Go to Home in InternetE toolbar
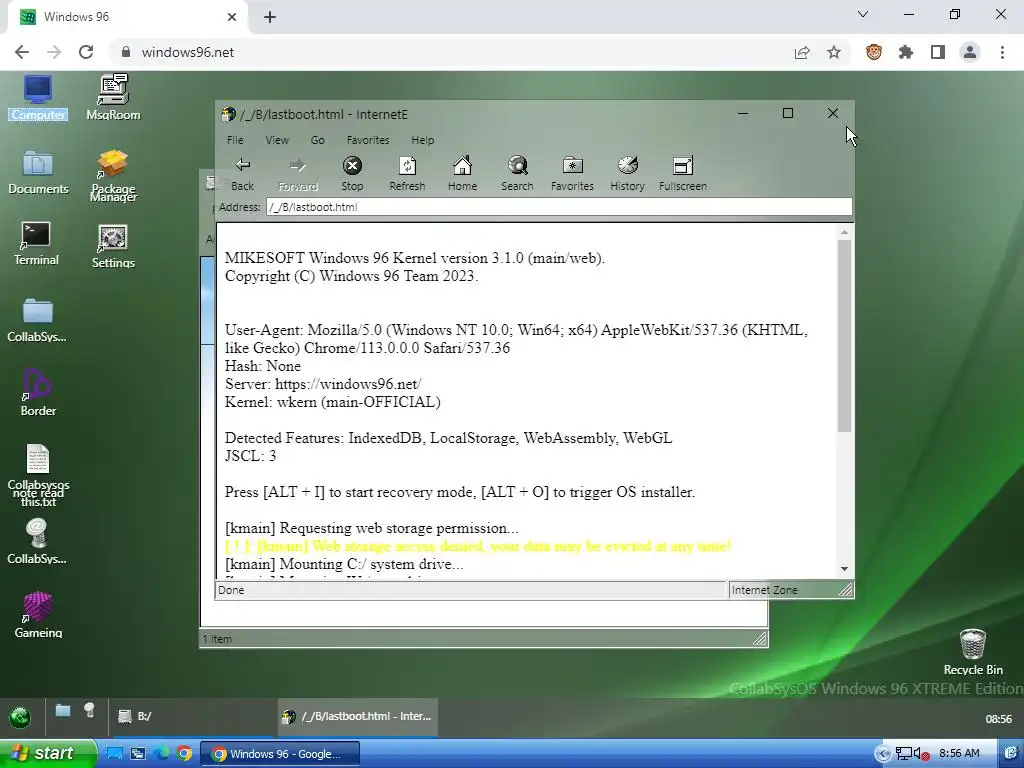Image resolution: width=1024 pixels, height=768 pixels. [x=462, y=174]
